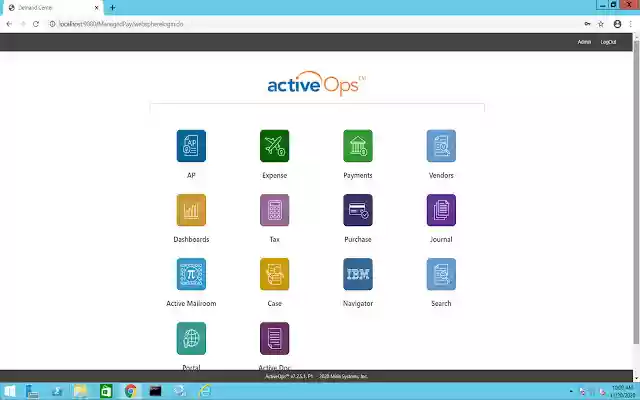The width and height of the screenshot is (640, 400).
Task: Open File Explorer folder in taskbar
Action: [81, 391]
